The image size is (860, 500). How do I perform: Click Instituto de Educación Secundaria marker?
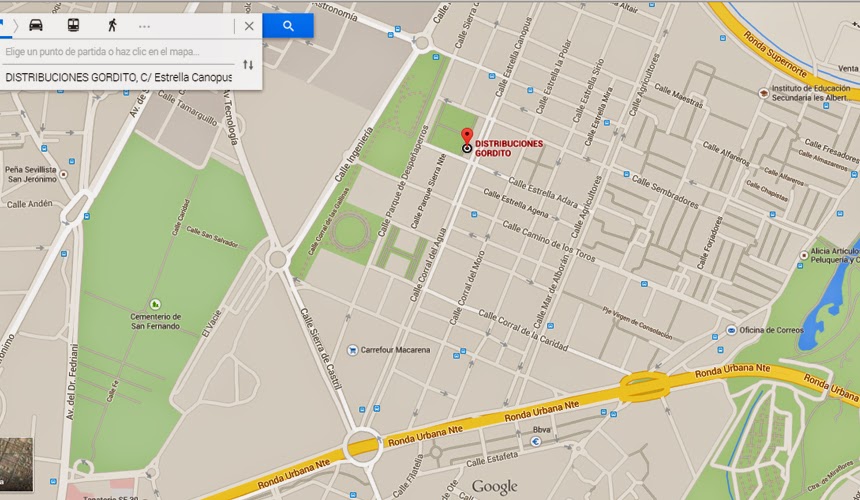[x=763, y=93]
